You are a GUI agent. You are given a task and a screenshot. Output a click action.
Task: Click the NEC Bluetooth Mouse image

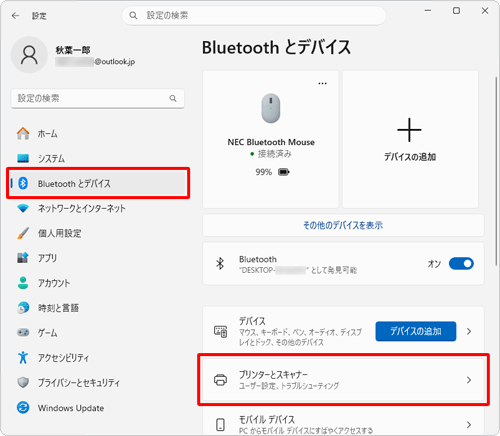coord(271,108)
